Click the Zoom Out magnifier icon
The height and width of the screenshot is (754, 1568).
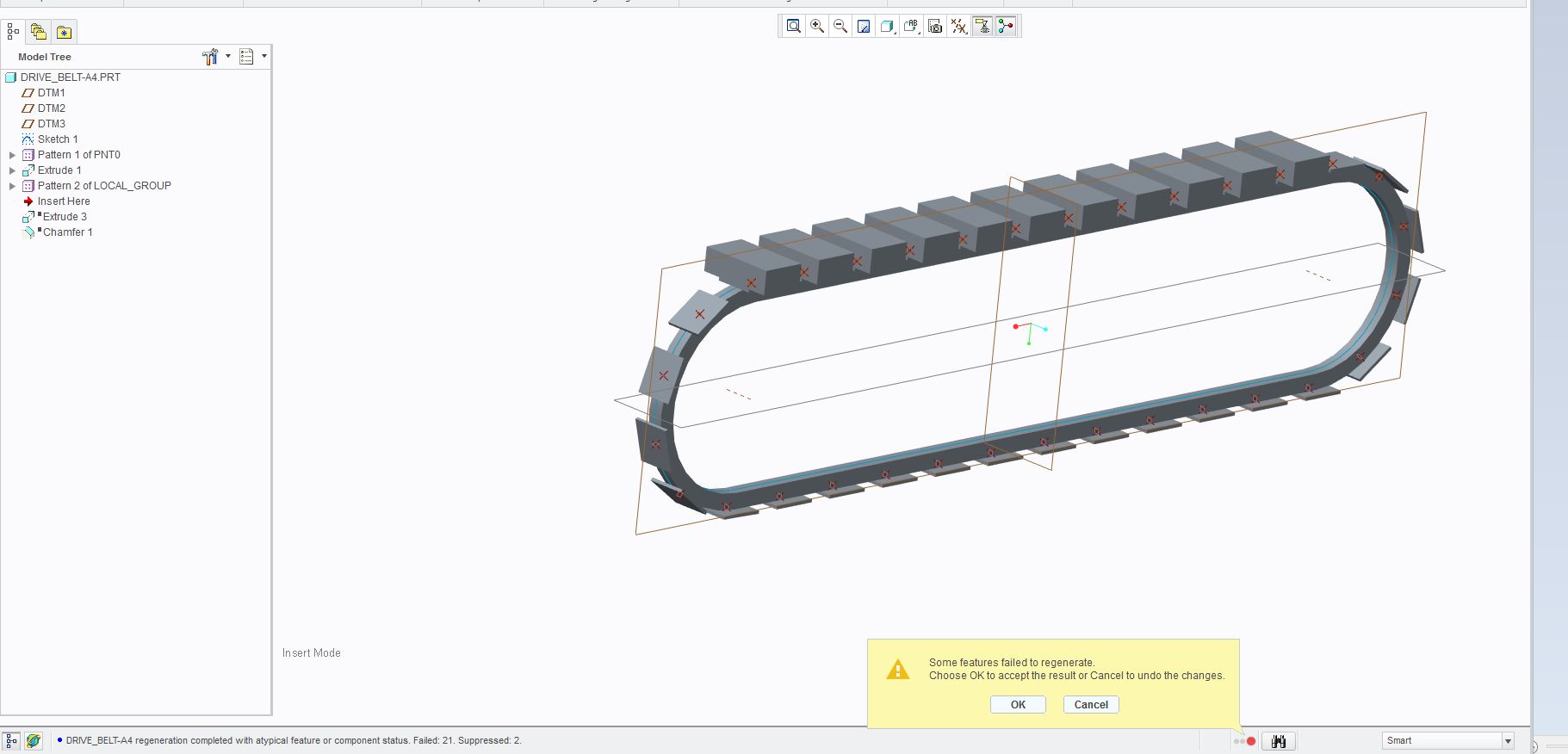(x=840, y=27)
